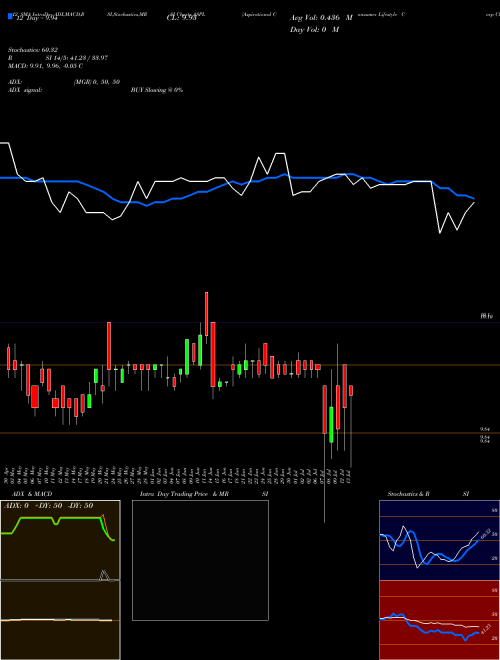This screenshot has width=500, height=660.
Task: Click the blue 12 Day SMA legend square
Action: click(x=10, y=16)
